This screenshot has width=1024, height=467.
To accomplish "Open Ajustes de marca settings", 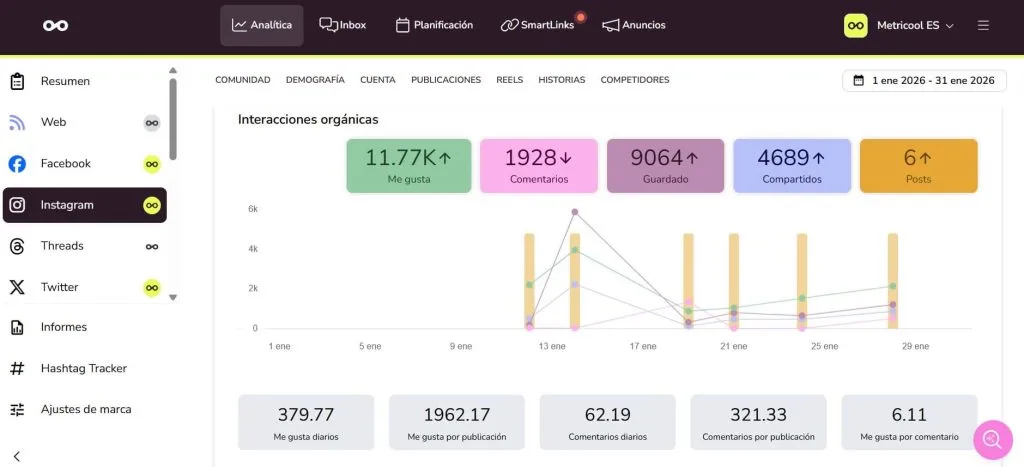I will 85,409.
